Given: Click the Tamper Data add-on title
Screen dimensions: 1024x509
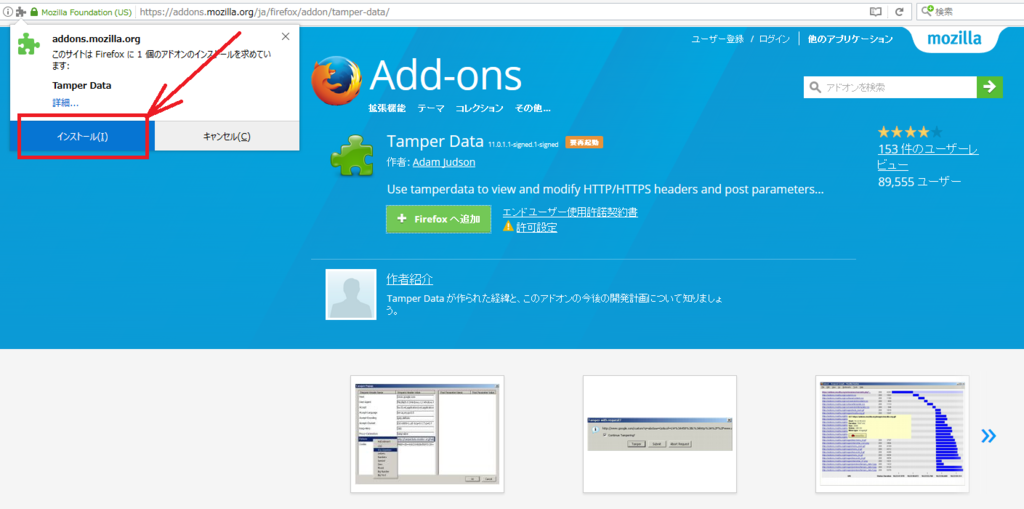Looking at the screenshot, I should (435, 141).
